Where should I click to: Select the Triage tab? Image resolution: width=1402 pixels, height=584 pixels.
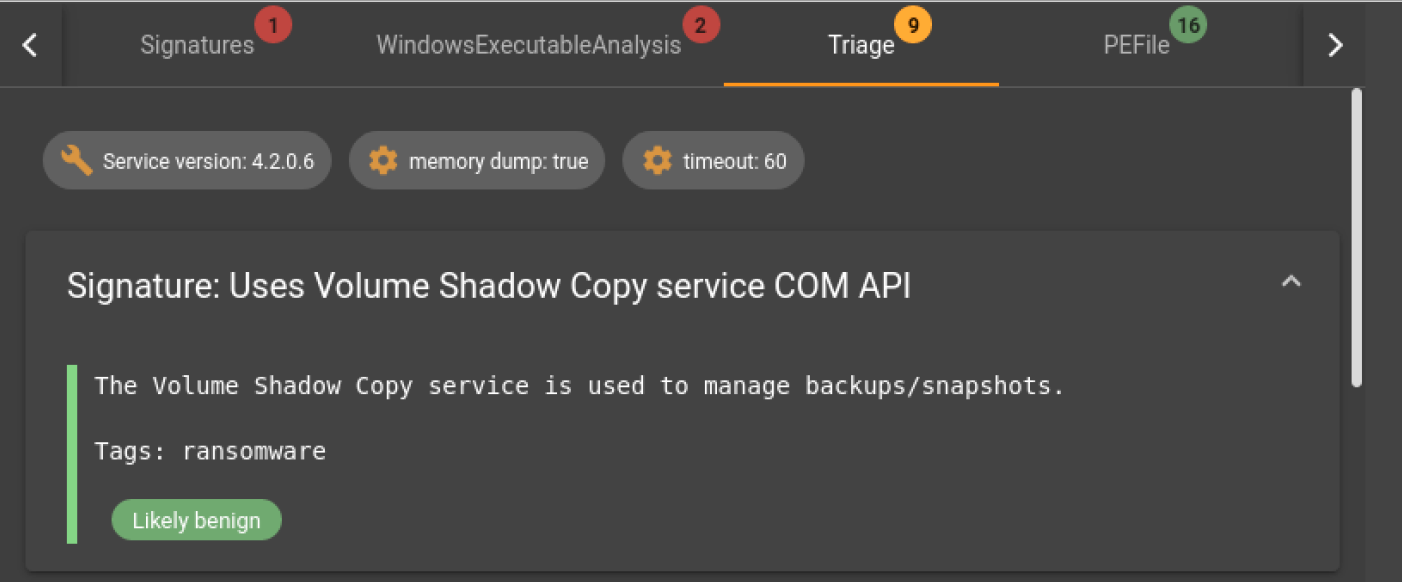[861, 45]
